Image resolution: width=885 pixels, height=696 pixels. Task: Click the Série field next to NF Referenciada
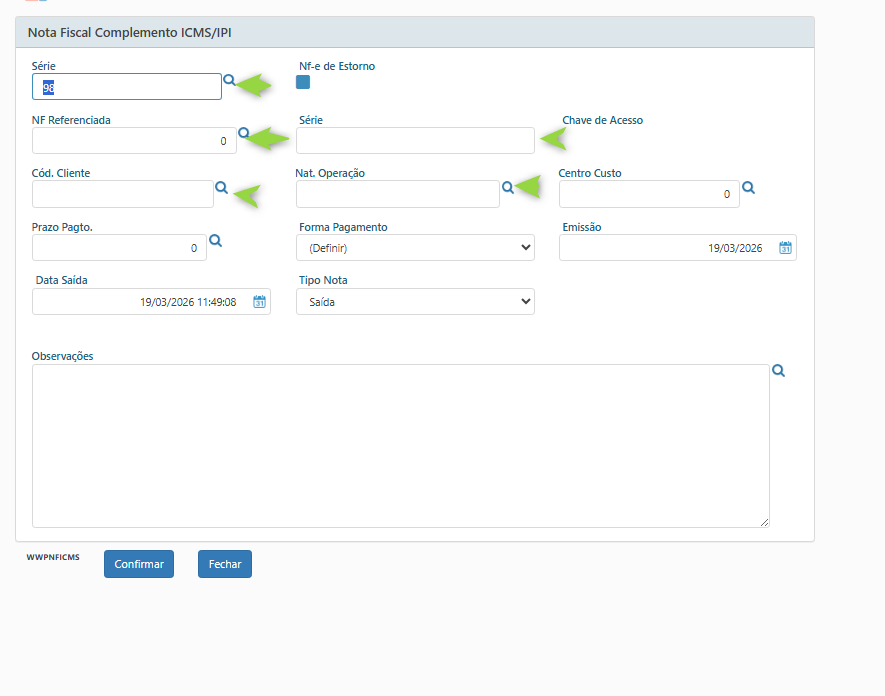click(x=415, y=141)
